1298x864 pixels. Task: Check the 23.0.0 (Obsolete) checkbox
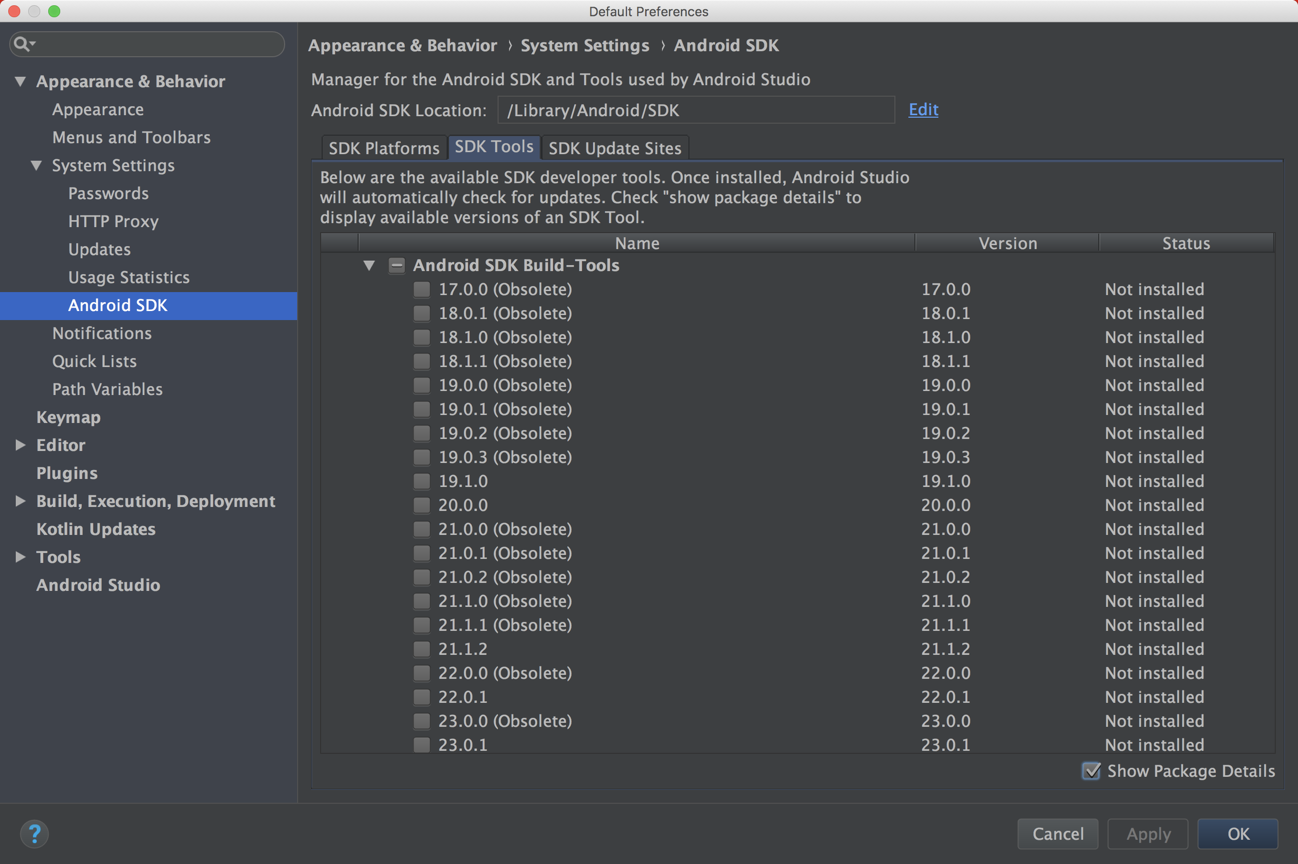422,721
